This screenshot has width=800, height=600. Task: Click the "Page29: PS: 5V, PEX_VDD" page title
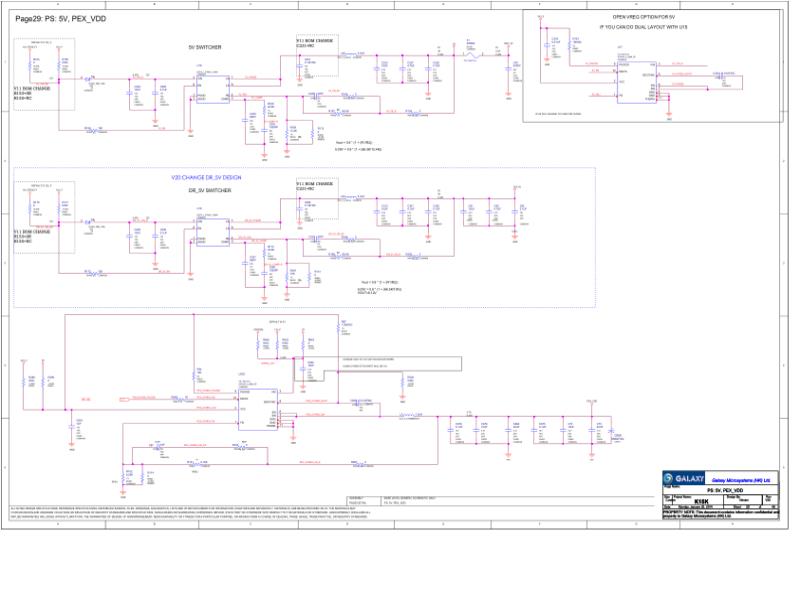coord(61,19)
